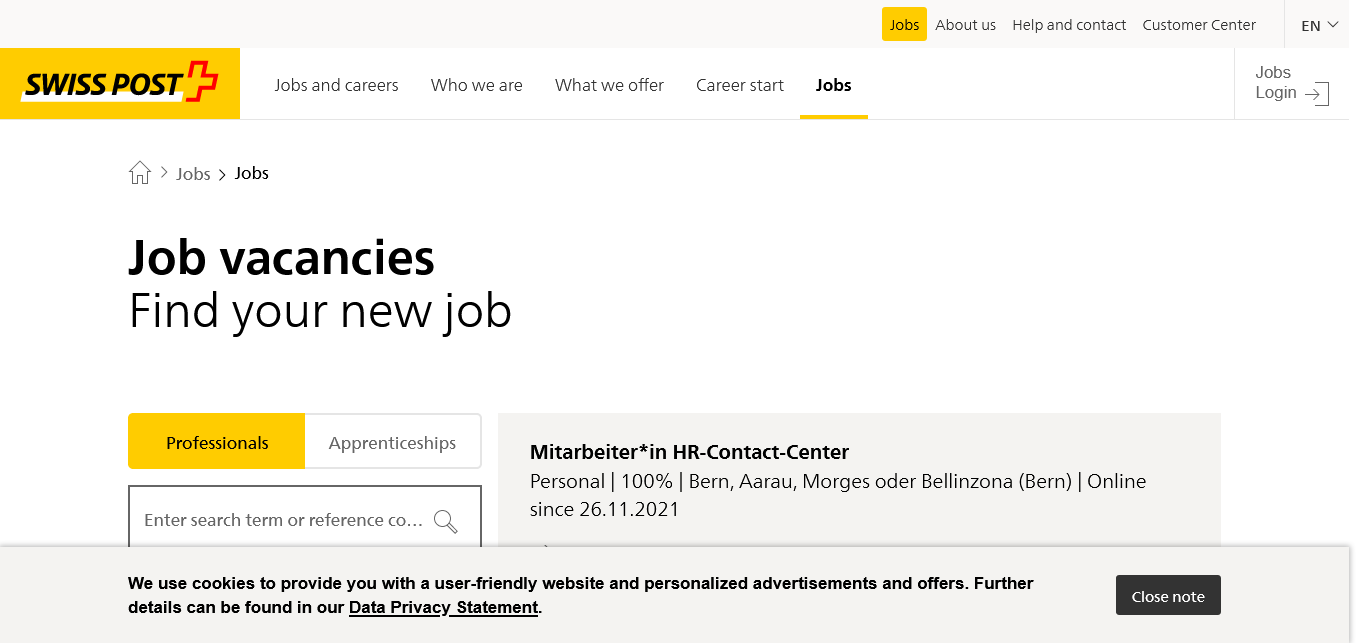Open the Data Privacy Statement link
The image size is (1366, 643).
[x=443, y=607]
